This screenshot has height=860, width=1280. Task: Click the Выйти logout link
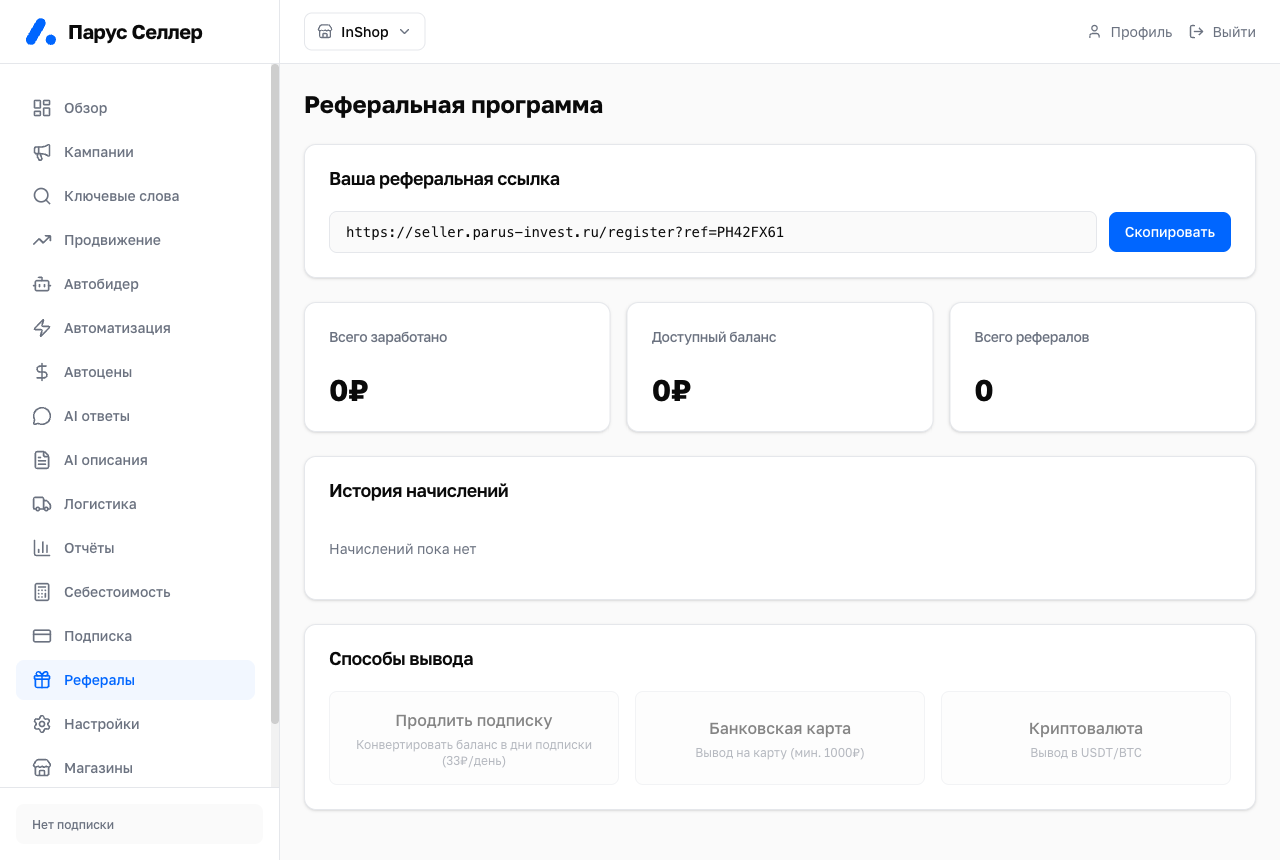click(1222, 32)
